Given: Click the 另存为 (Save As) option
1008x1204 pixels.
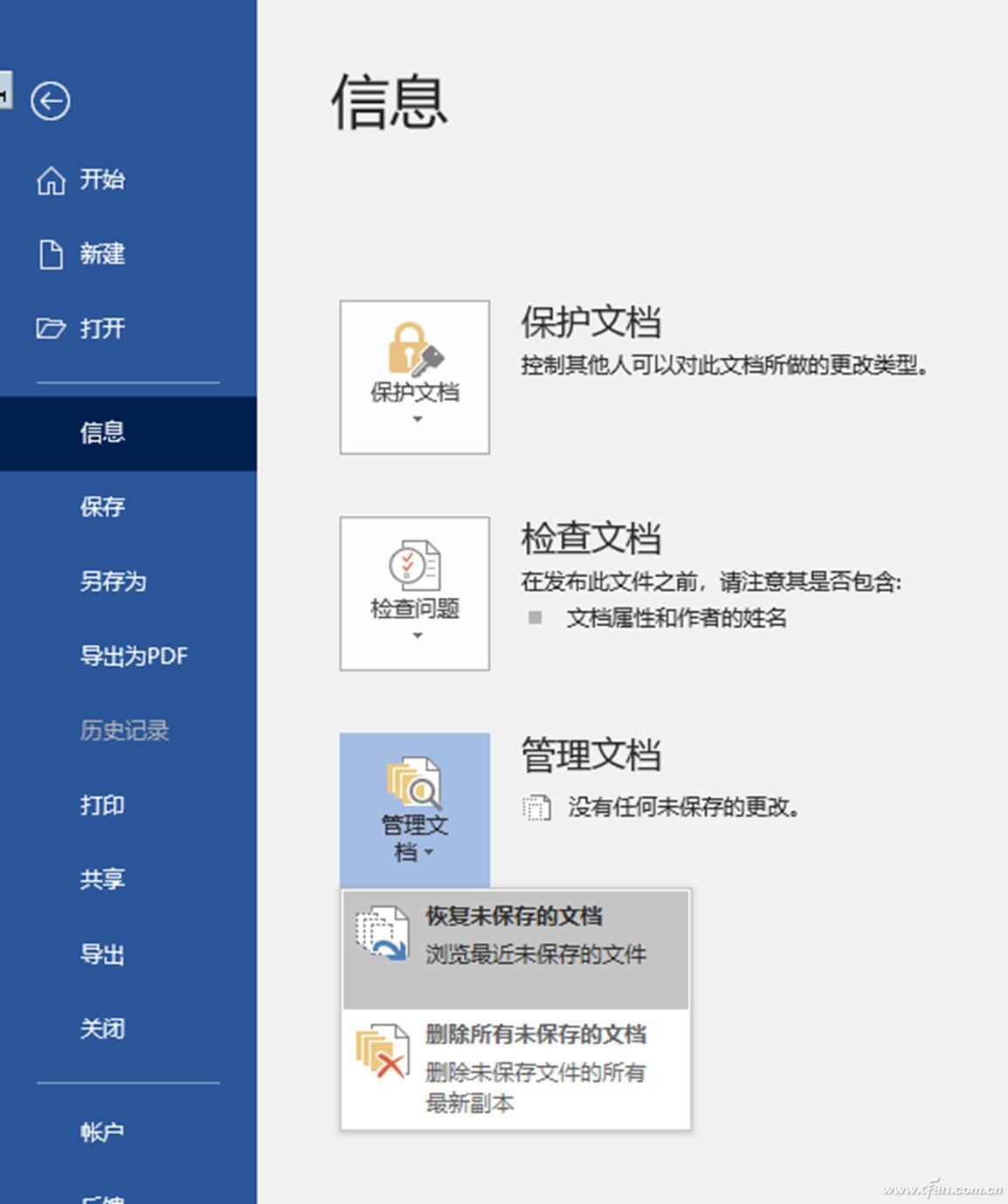Looking at the screenshot, I should [110, 582].
